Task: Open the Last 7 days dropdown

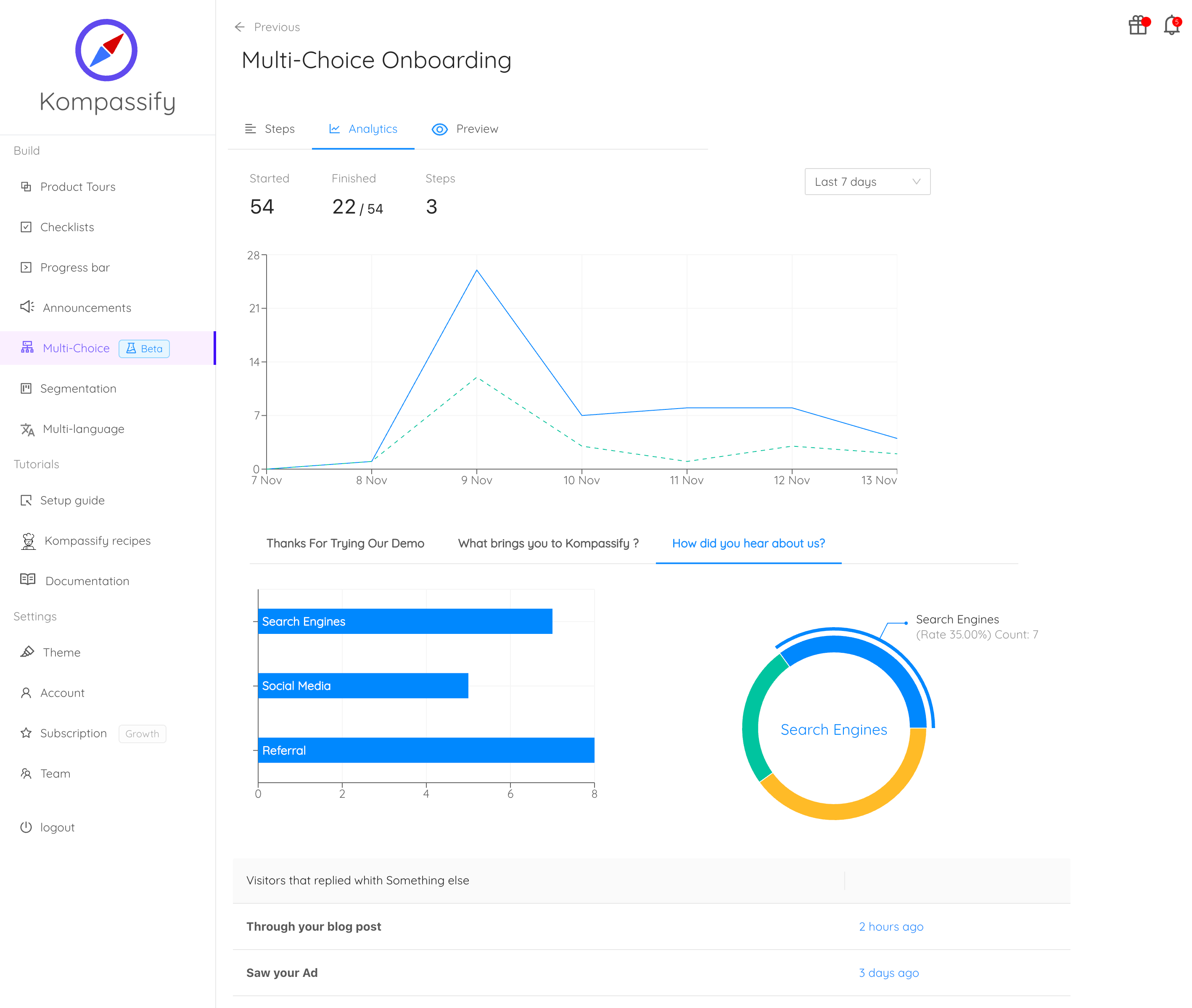Action: 867,182
